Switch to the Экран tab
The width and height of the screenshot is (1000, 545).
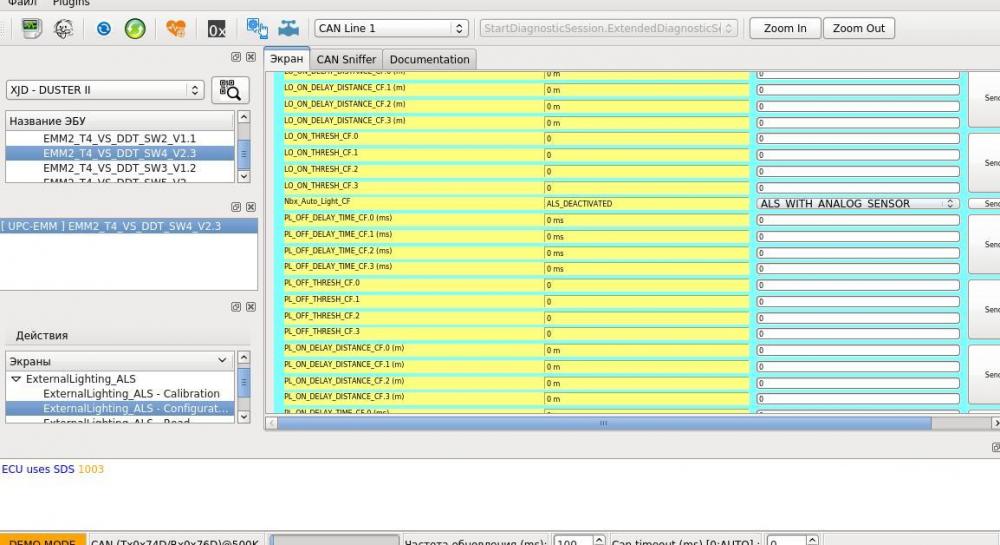click(286, 59)
